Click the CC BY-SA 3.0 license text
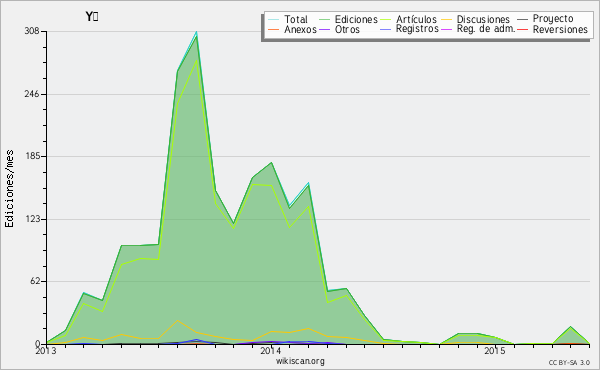 [x=569, y=363]
